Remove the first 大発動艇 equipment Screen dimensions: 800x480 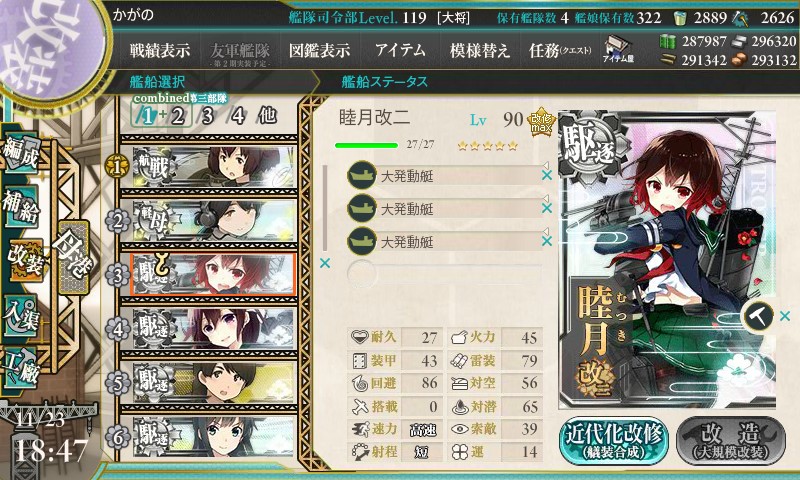[x=546, y=175]
